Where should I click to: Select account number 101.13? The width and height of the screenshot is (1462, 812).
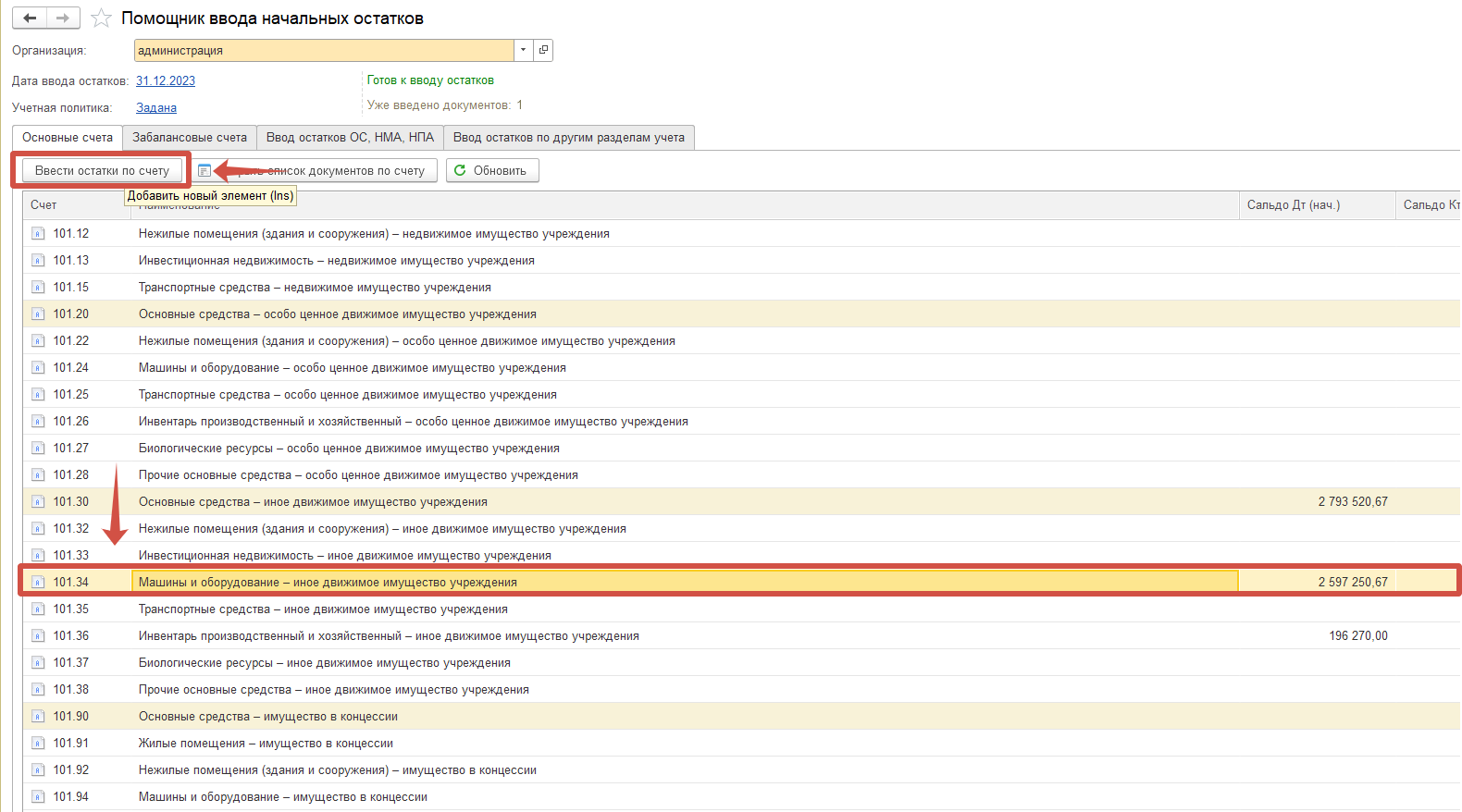pyautogui.click(x=71, y=261)
